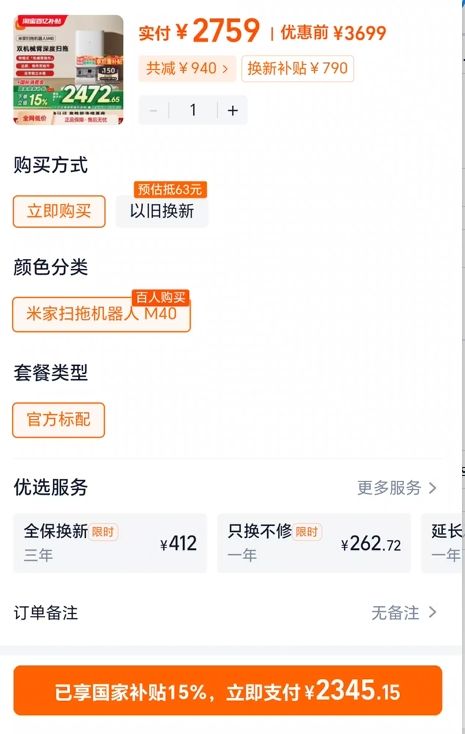Click the chevron next to 更多服务
Image resolution: width=465 pixels, height=734 pixels.
(x=433, y=488)
